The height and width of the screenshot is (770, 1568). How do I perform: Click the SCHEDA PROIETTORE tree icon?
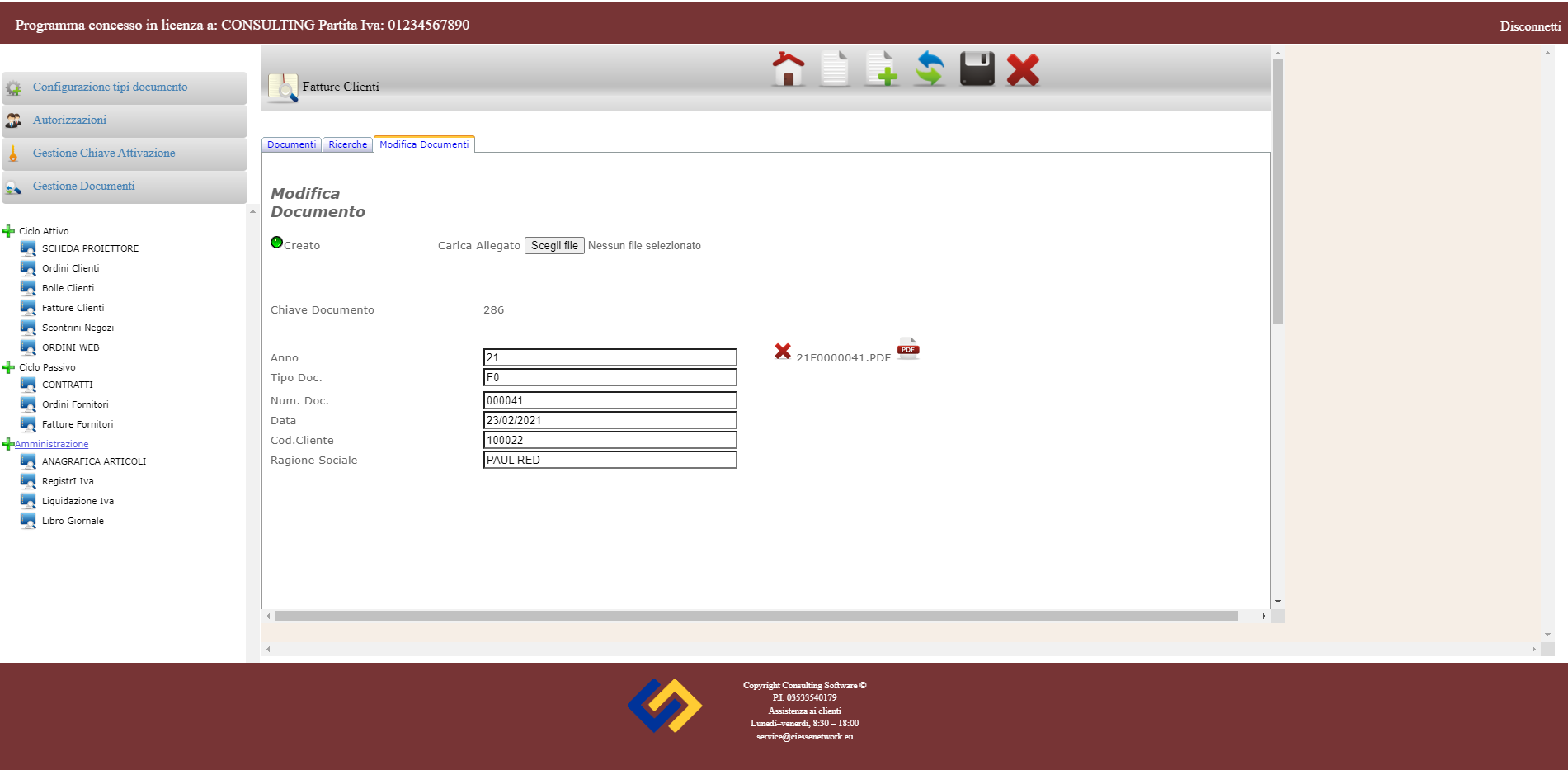pyautogui.click(x=28, y=248)
